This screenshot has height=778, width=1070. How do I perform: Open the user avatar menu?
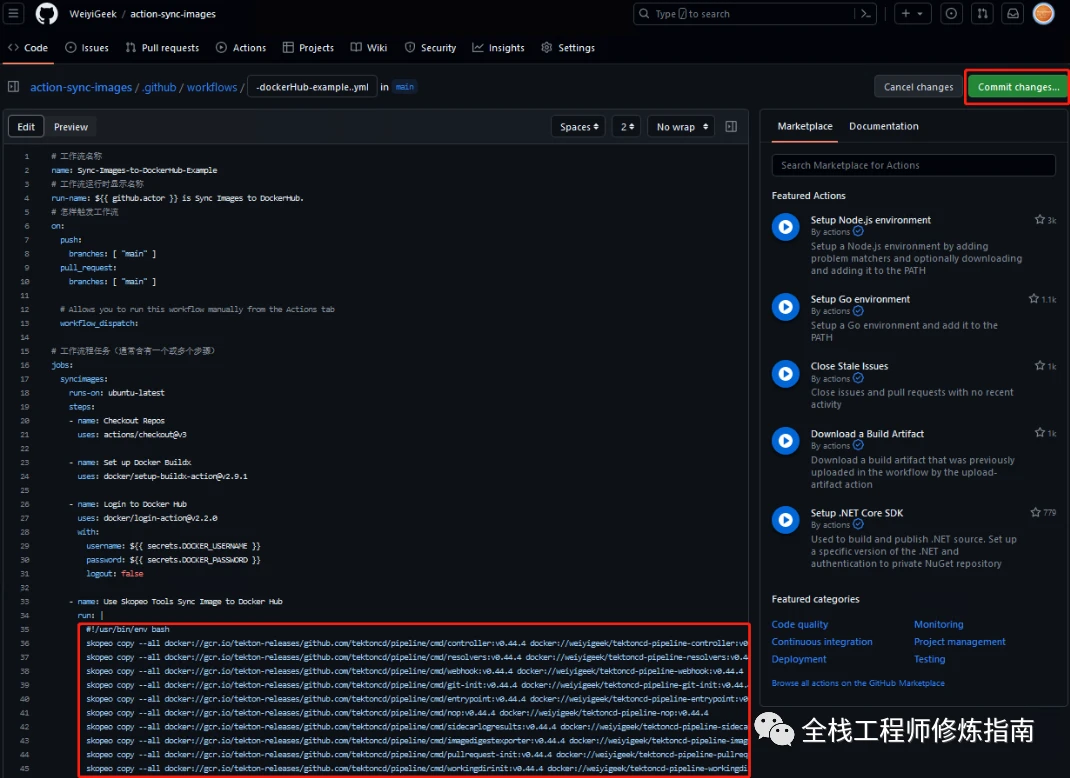tap(1043, 14)
